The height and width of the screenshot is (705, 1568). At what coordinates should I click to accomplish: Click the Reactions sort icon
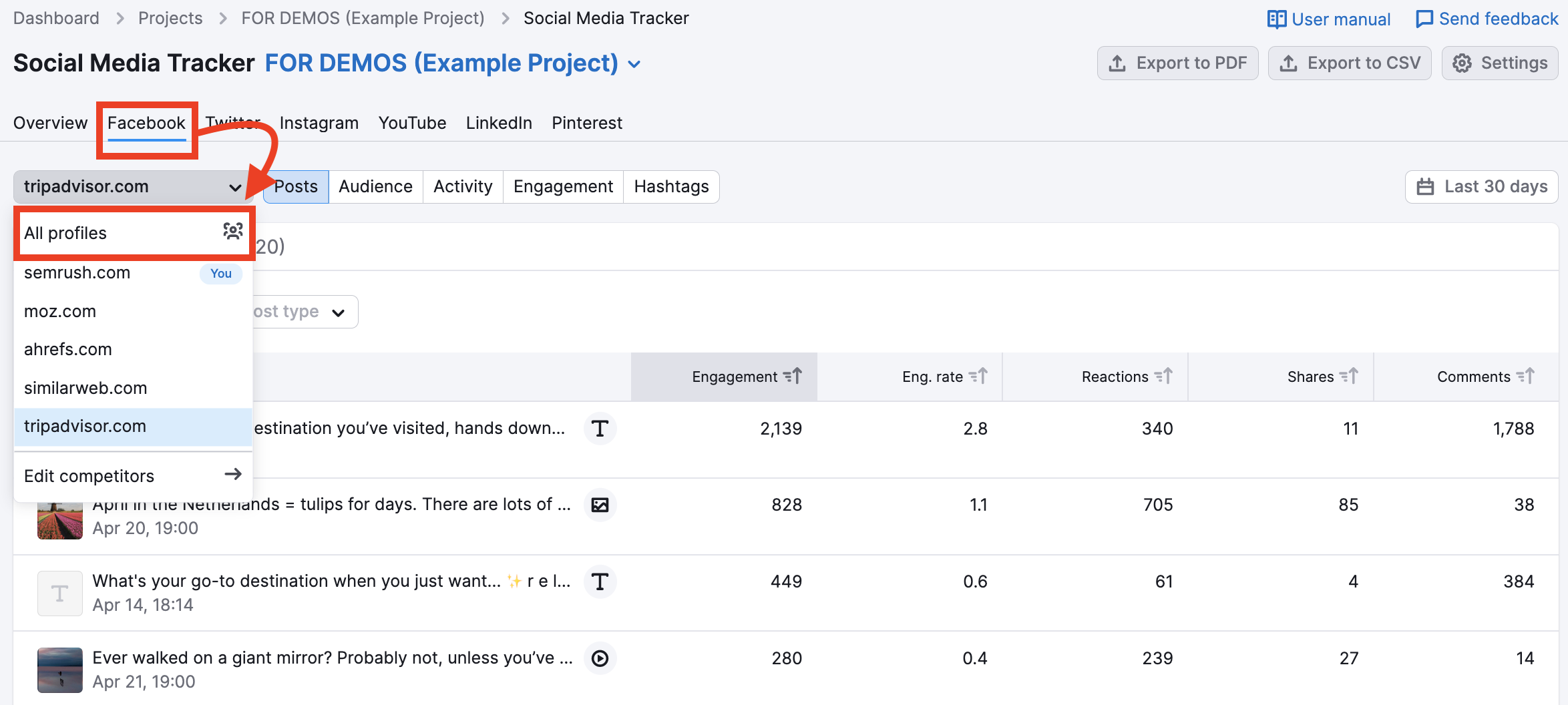click(x=1164, y=377)
